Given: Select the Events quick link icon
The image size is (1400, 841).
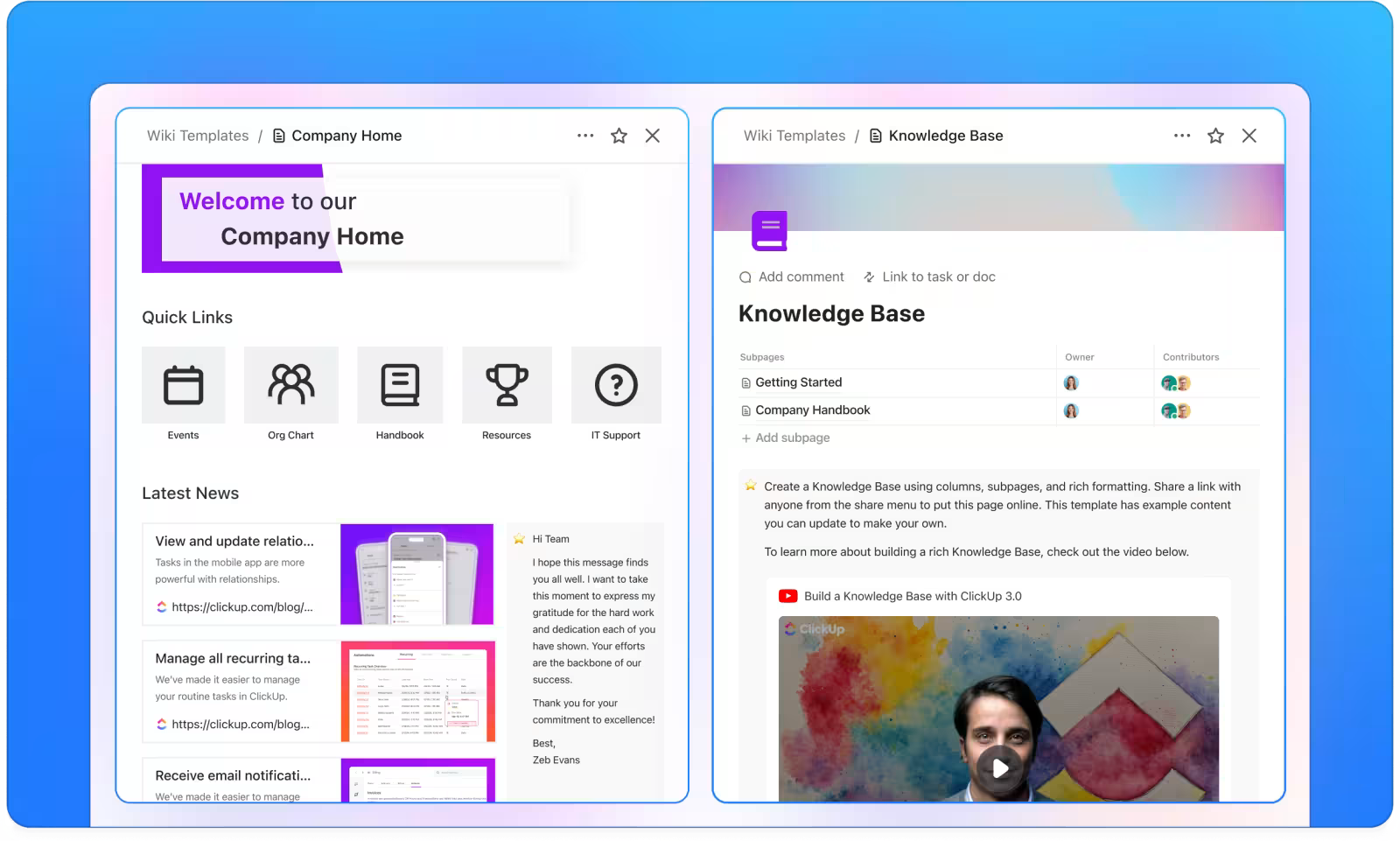Looking at the screenshot, I should [x=183, y=385].
